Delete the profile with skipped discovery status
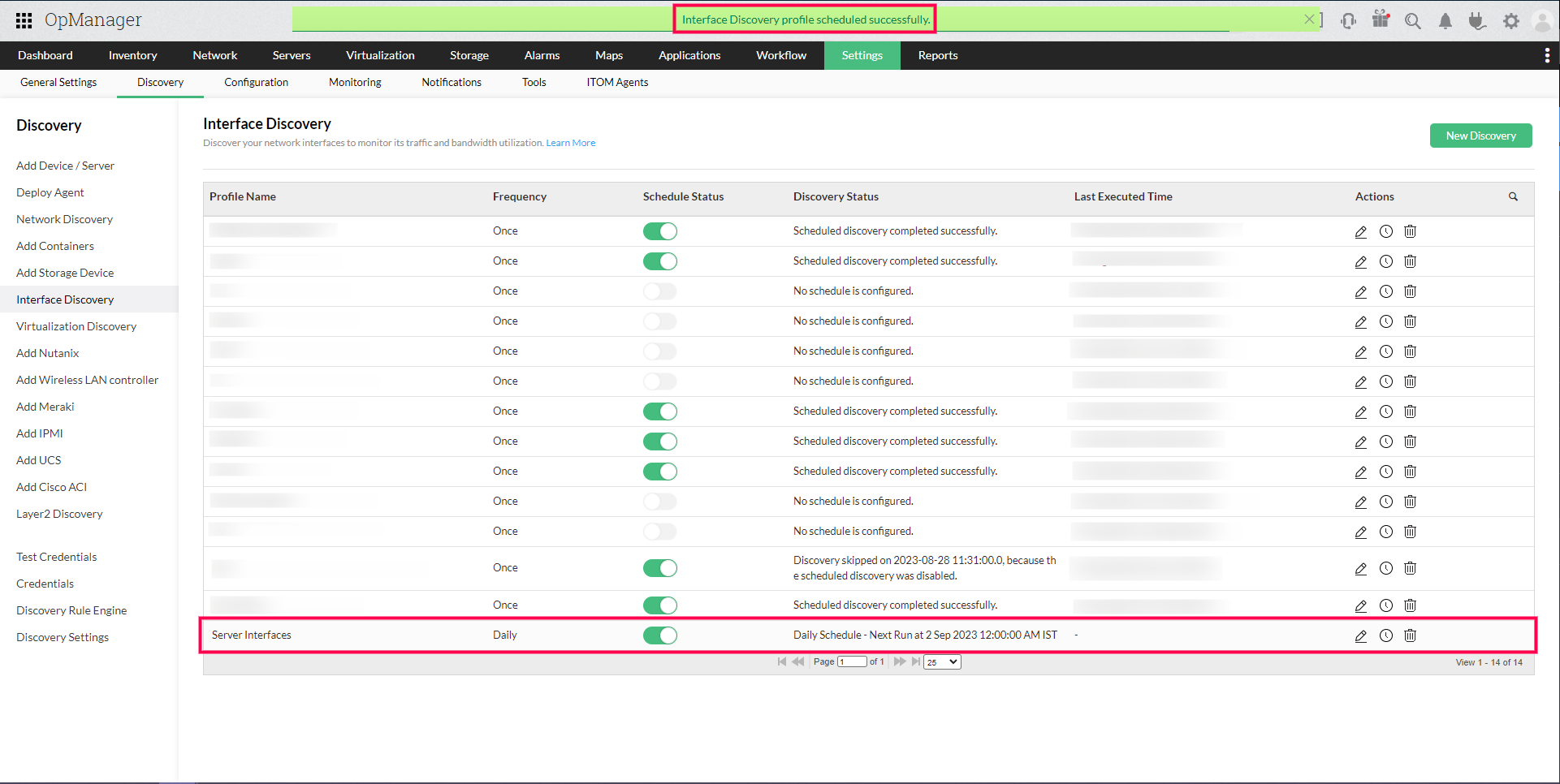The height and width of the screenshot is (784, 1560). tap(1411, 568)
